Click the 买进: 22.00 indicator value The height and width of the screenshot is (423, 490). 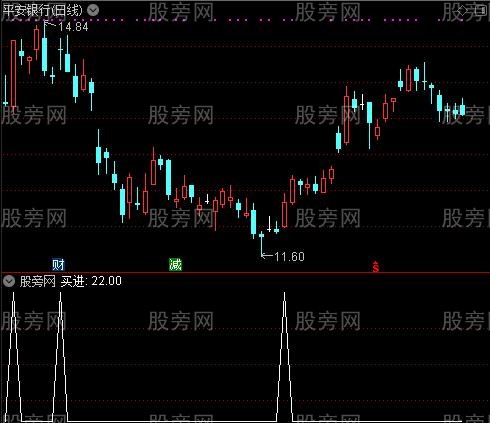(91, 281)
